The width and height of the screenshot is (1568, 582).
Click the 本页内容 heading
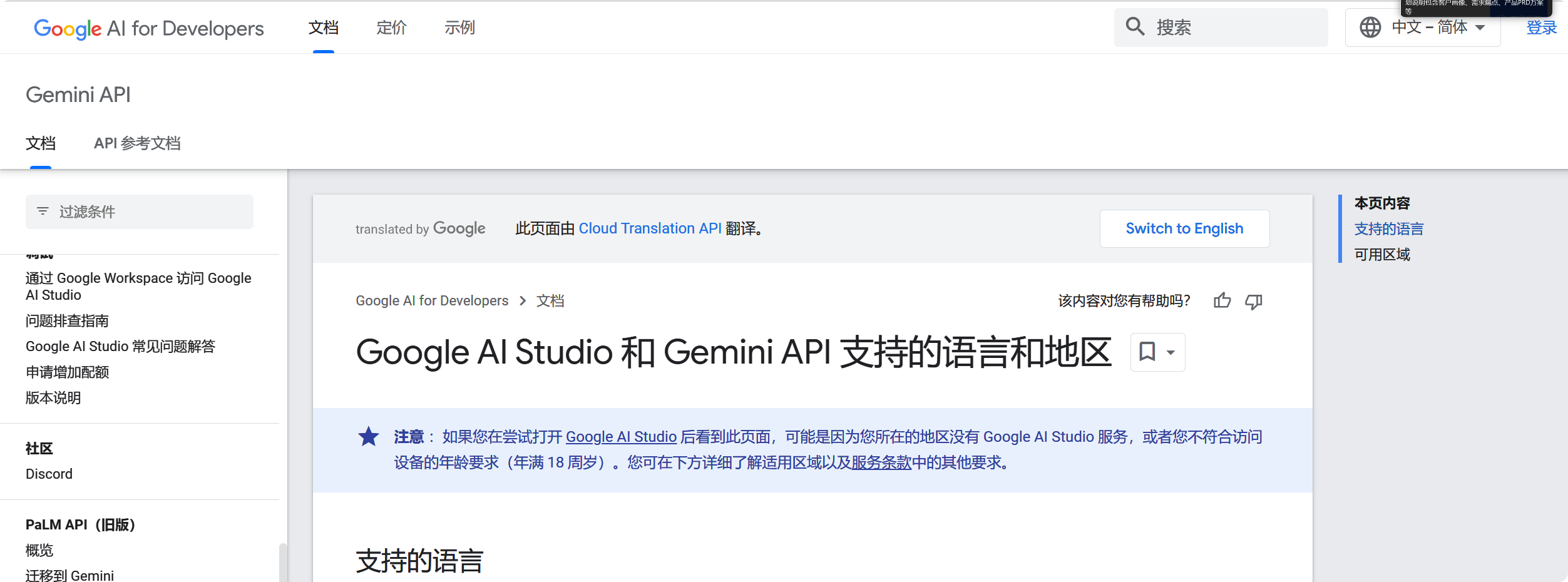click(1382, 203)
